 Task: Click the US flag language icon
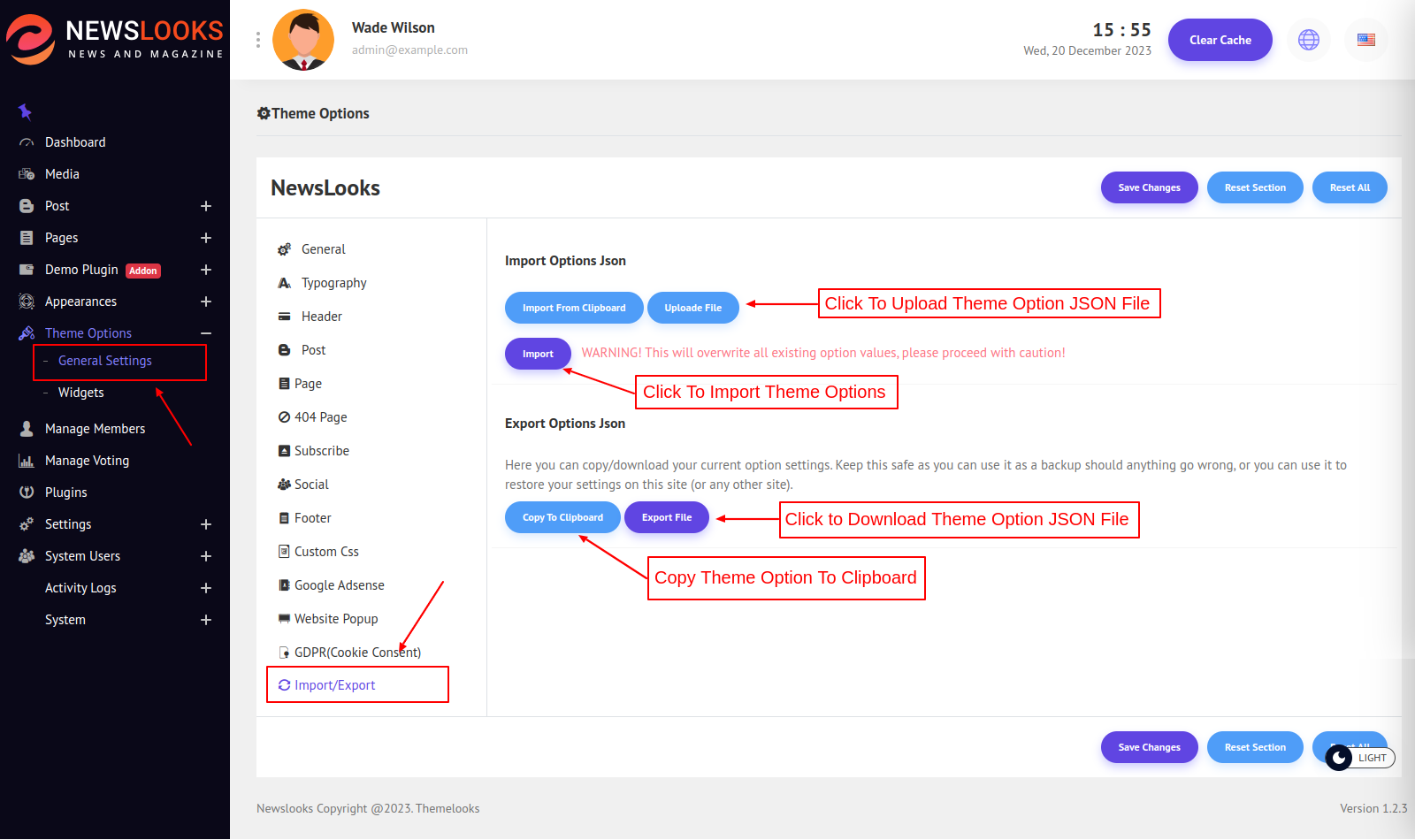pos(1365,40)
